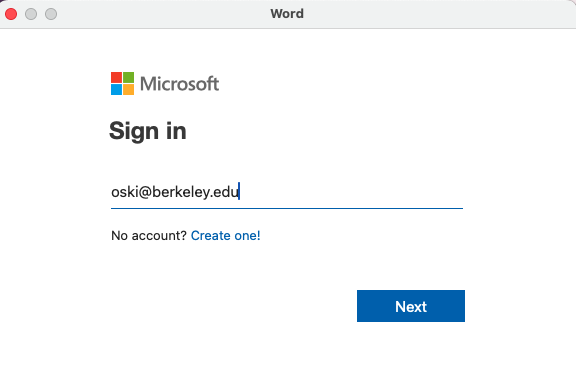576x383 pixels.
Task: Click on the oski@berkeley.edu email text
Action: (x=175, y=192)
